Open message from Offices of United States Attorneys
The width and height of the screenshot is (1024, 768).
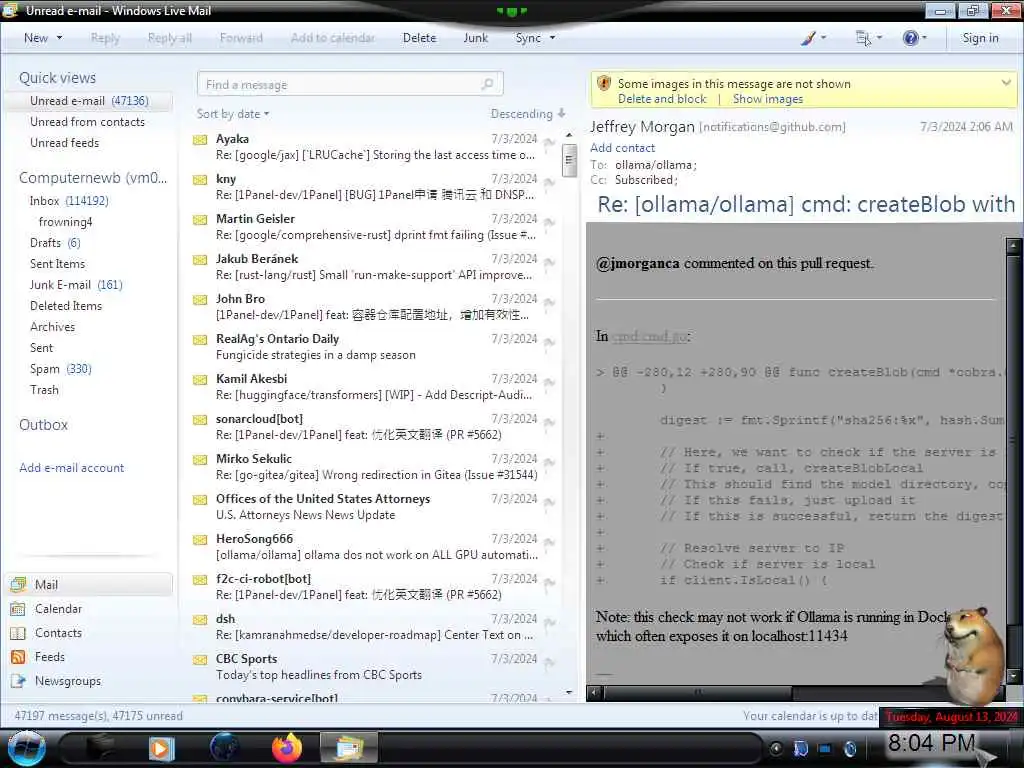(x=374, y=507)
